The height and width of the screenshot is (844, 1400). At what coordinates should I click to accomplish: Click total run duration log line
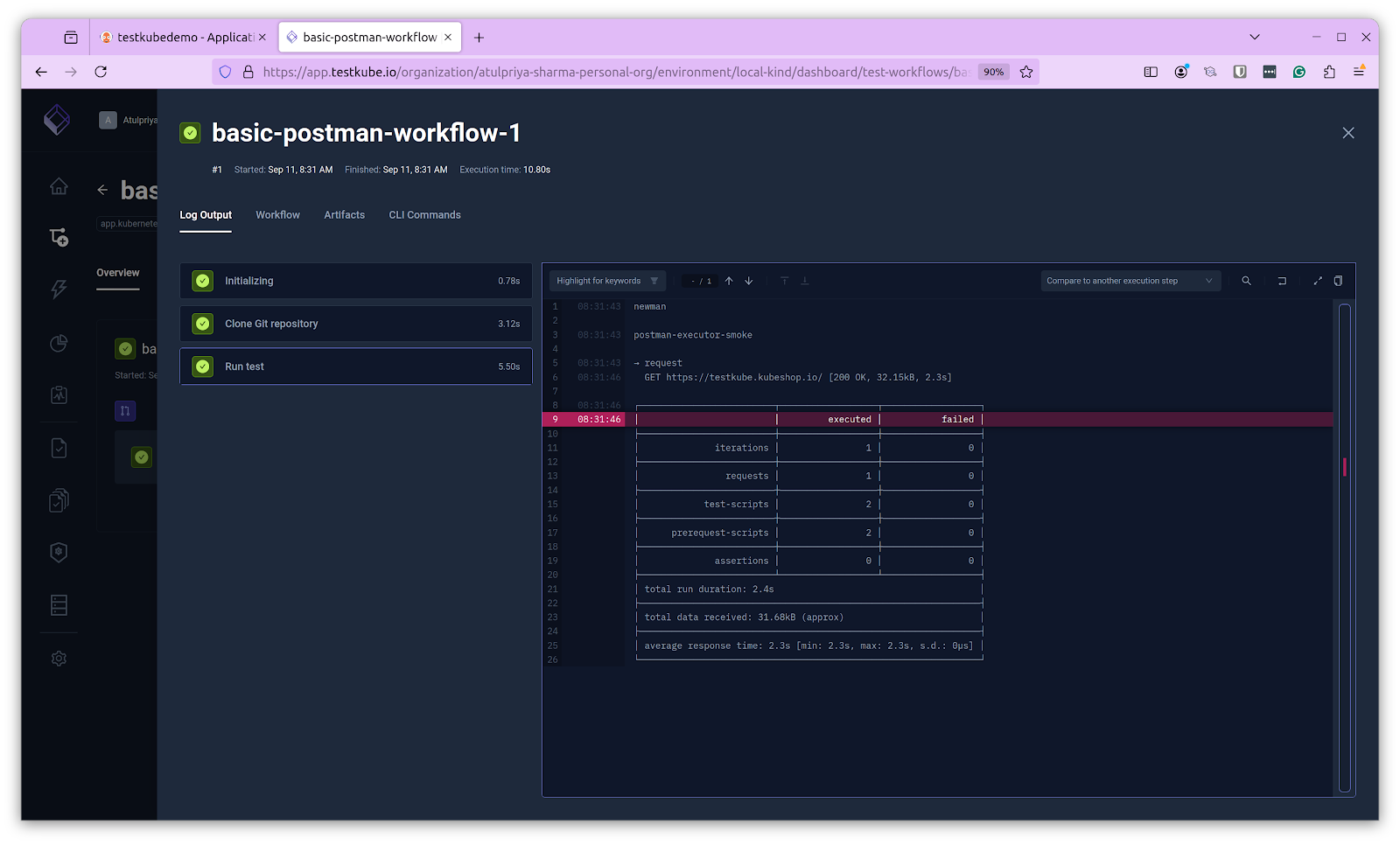click(x=709, y=589)
